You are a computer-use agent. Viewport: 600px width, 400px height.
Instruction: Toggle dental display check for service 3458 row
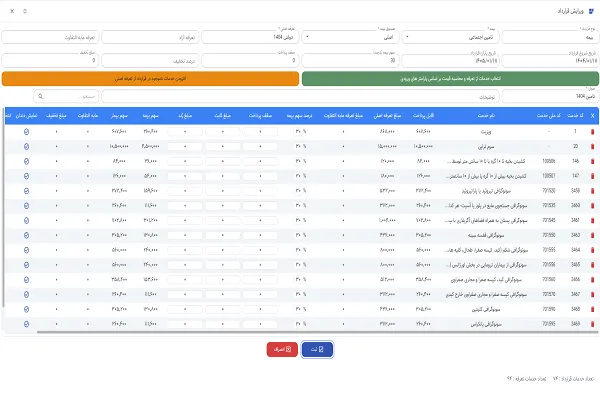click(26, 191)
